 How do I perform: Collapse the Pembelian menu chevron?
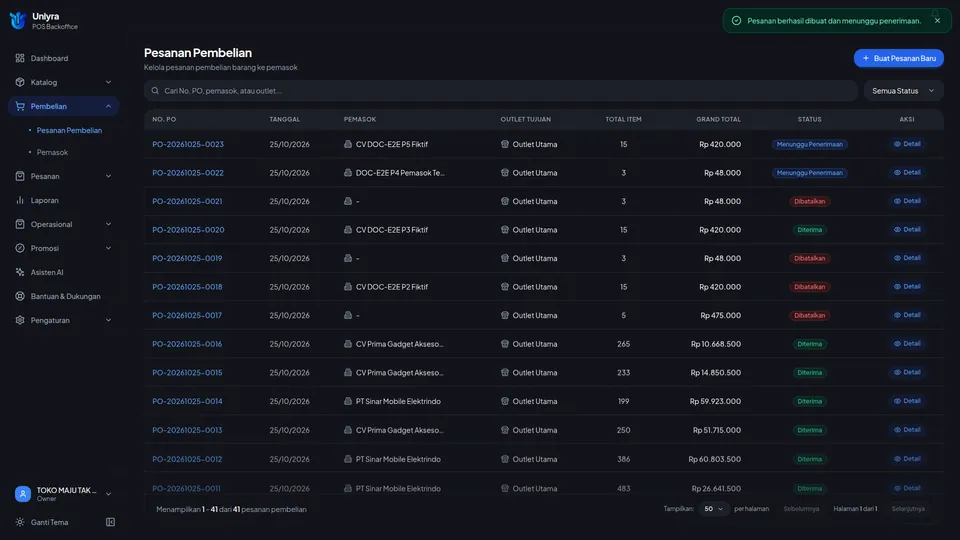[x=108, y=106]
